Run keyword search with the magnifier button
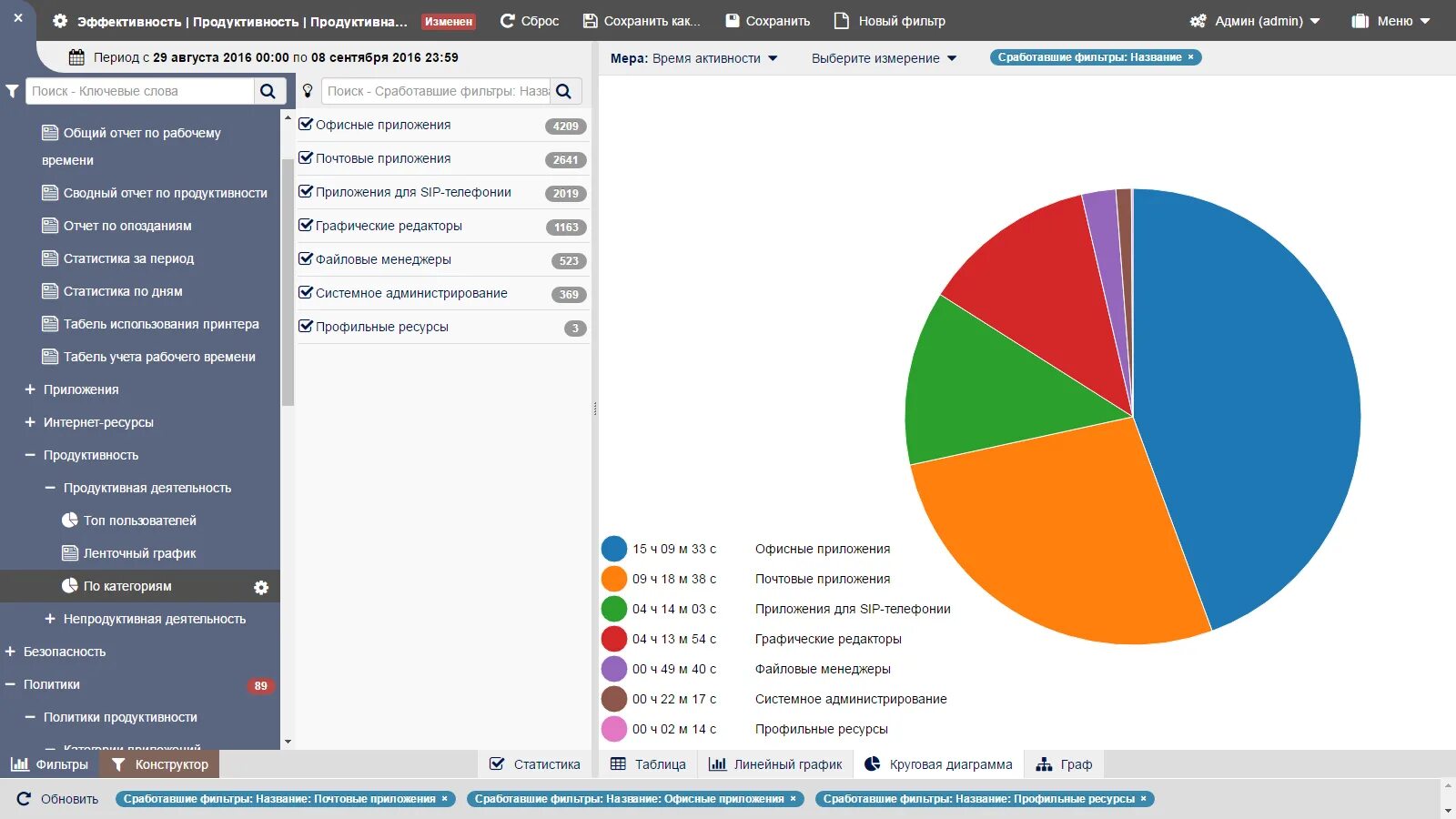The width and height of the screenshot is (1456, 819). pos(268,91)
